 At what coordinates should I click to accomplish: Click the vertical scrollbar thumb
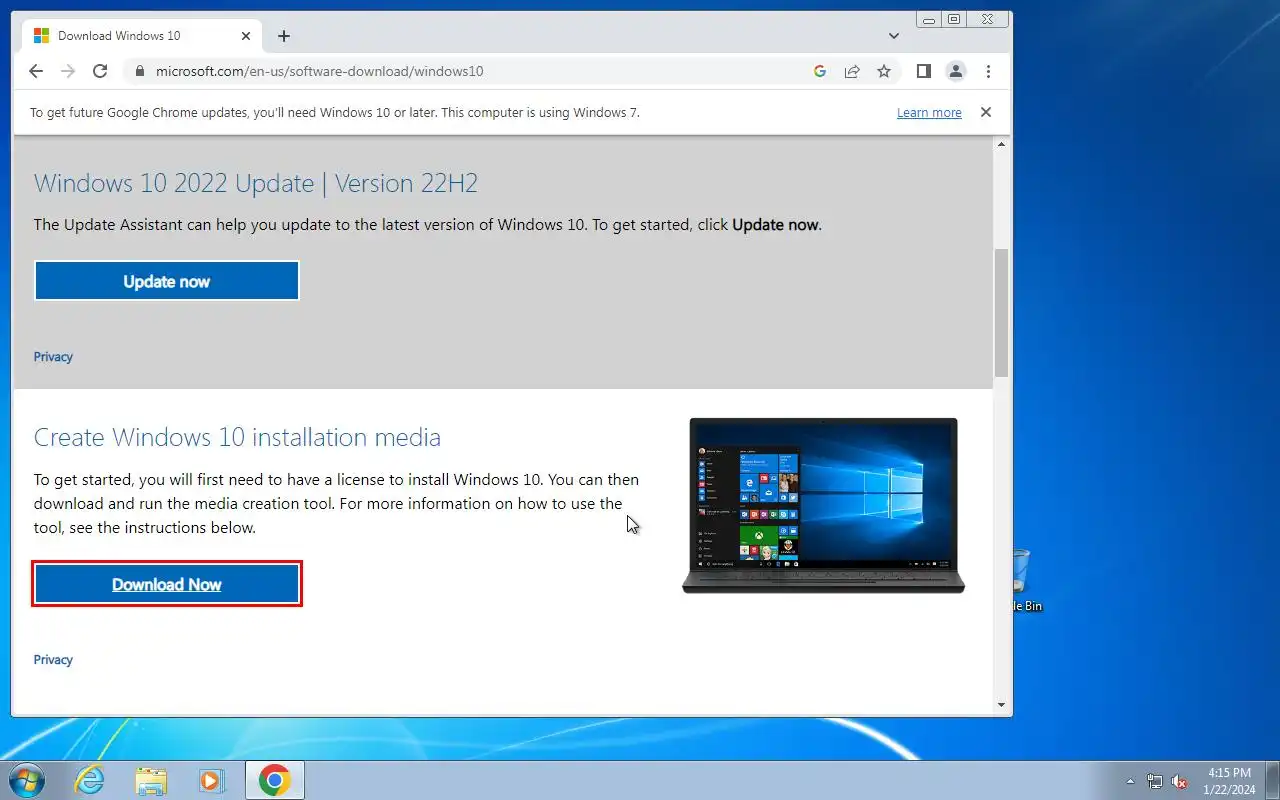pos(1002,313)
